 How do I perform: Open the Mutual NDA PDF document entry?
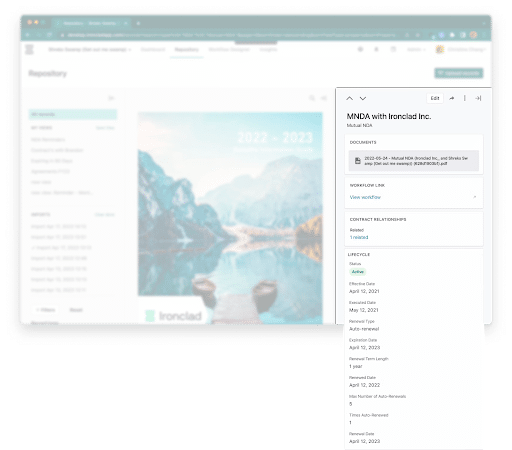[414, 161]
